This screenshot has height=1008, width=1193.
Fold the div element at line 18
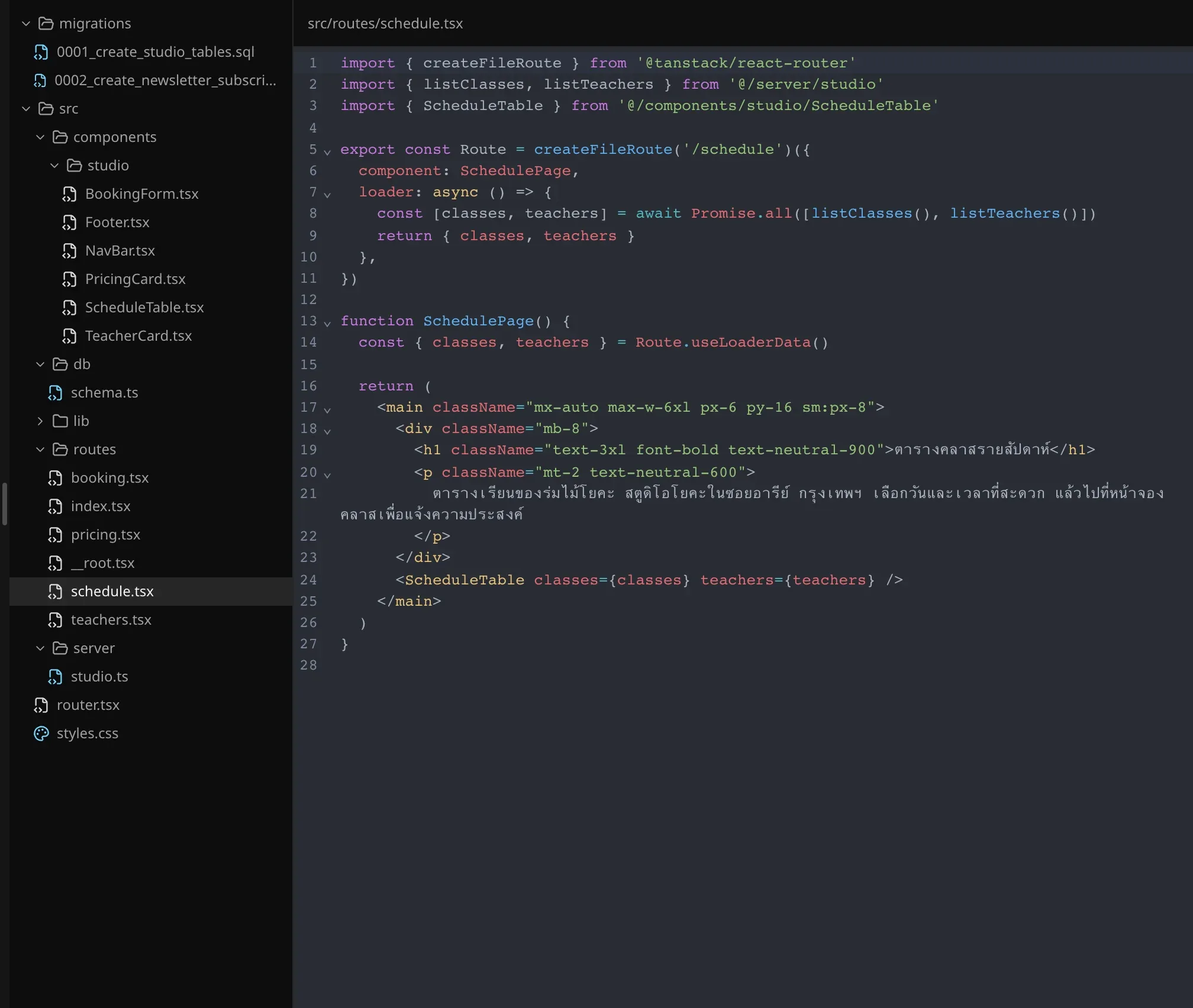[327, 431]
